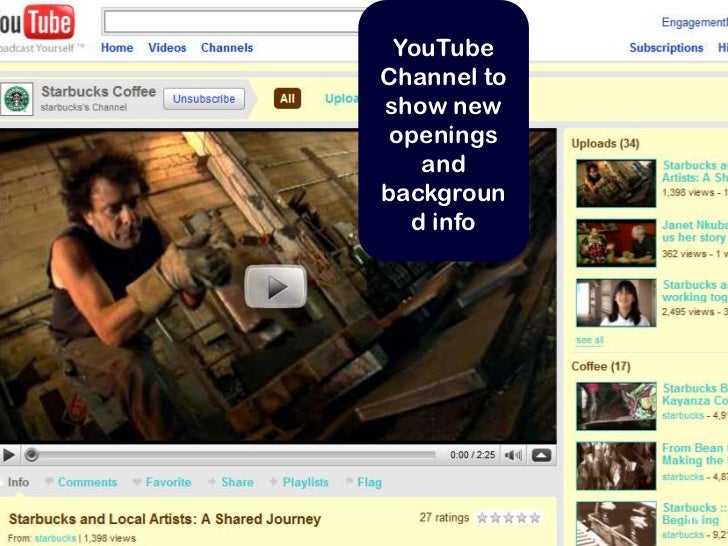Image resolution: width=728 pixels, height=546 pixels.
Task: Open first Uploads thumbnail with sculptor
Action: 616,183
